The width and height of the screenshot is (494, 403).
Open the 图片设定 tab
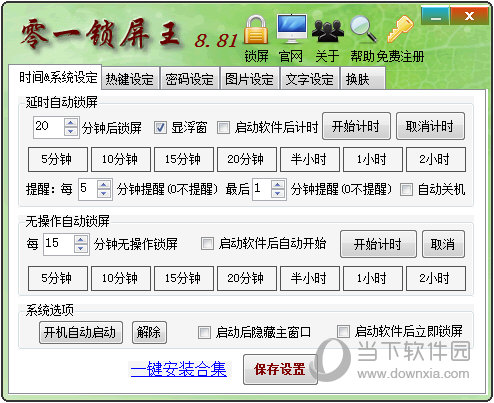[x=249, y=79]
